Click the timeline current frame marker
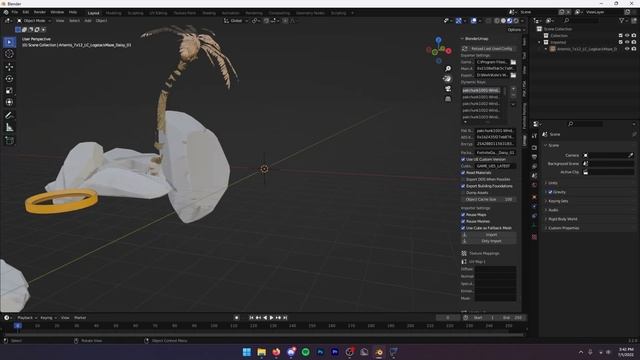 (18, 326)
